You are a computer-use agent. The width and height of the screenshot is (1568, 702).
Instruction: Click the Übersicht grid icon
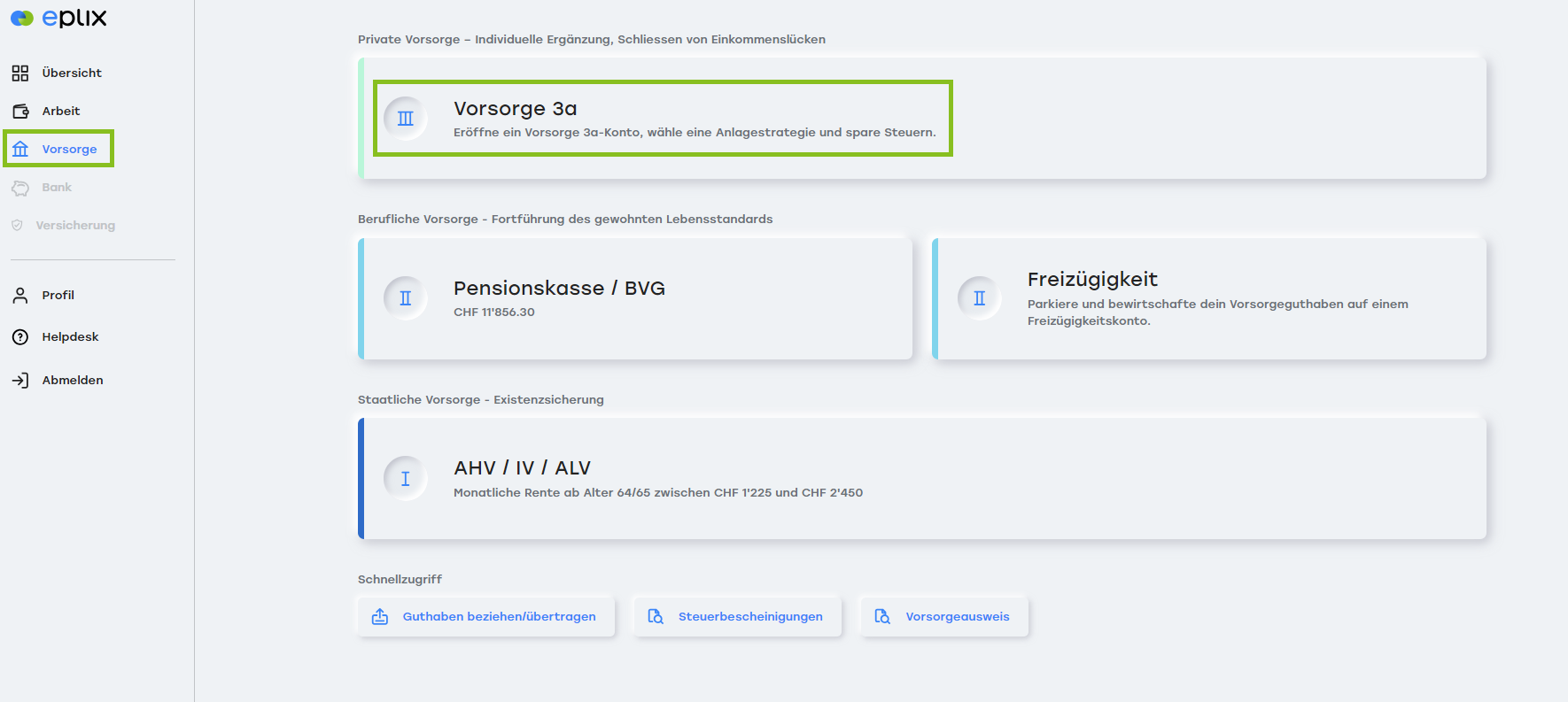20,73
